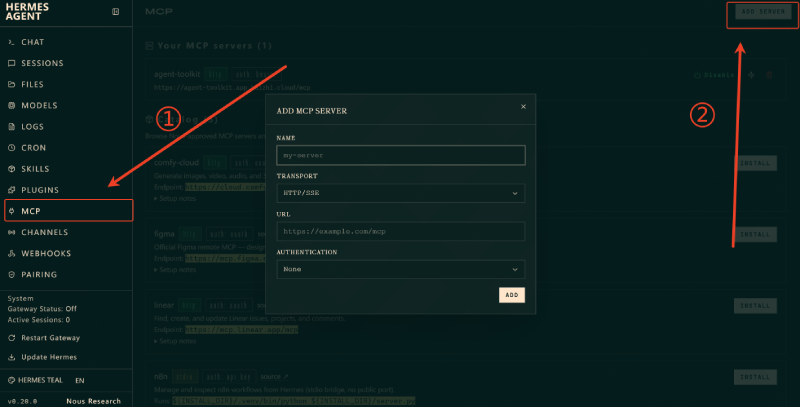Click the v0.28.0 version text

(22, 402)
